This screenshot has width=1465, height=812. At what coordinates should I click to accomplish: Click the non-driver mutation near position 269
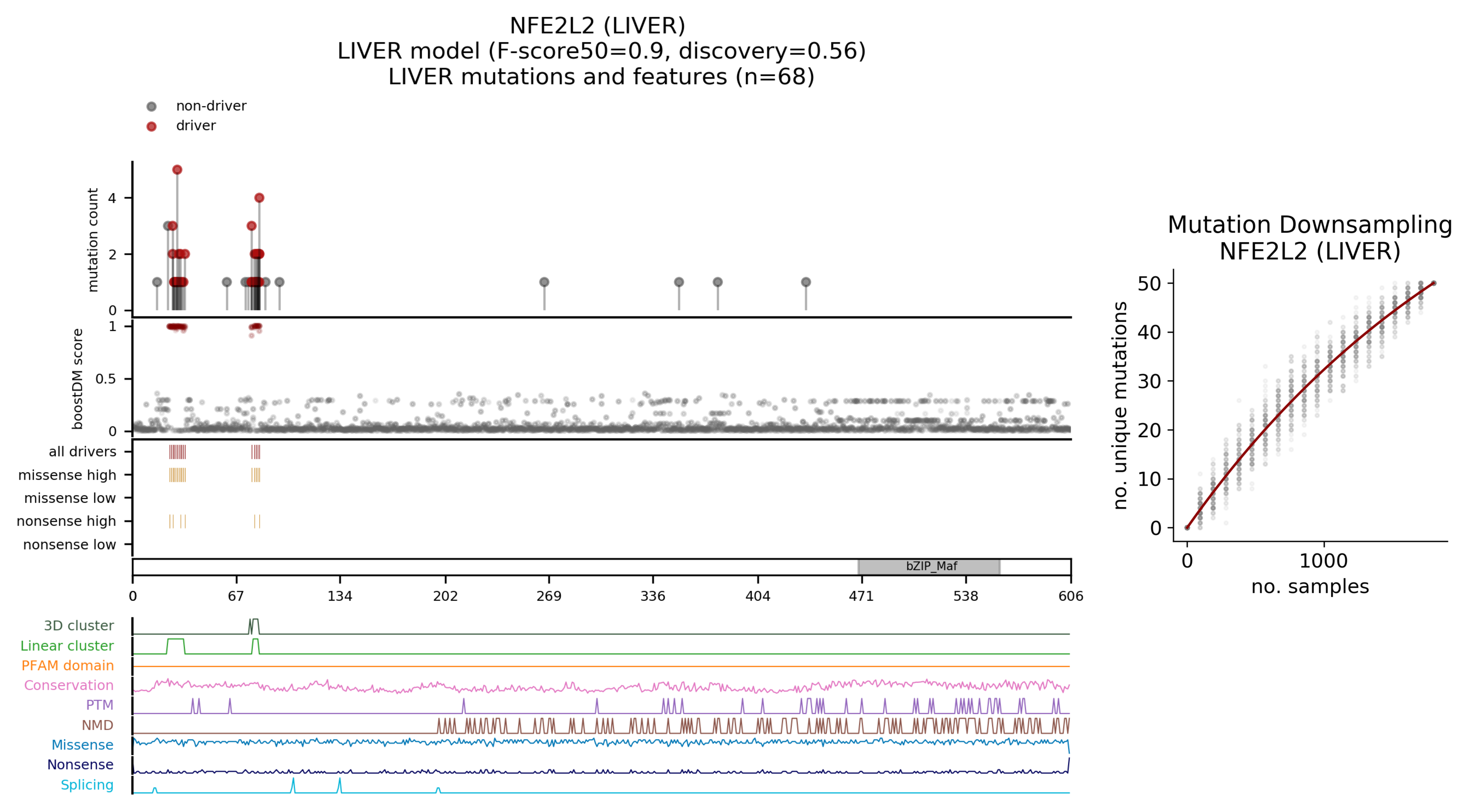[544, 282]
